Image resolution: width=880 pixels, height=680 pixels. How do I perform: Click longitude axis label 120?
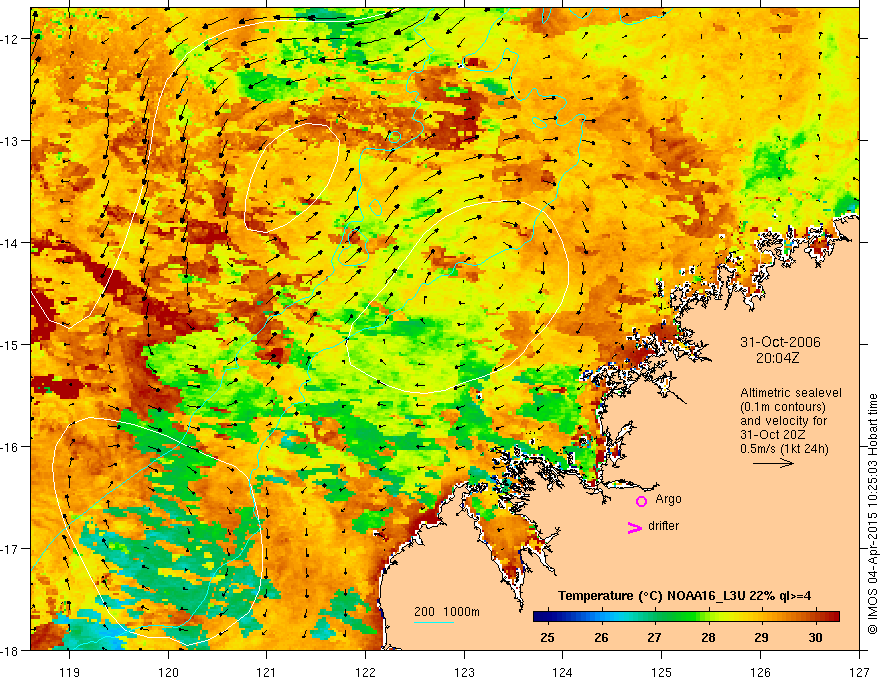[x=168, y=672]
